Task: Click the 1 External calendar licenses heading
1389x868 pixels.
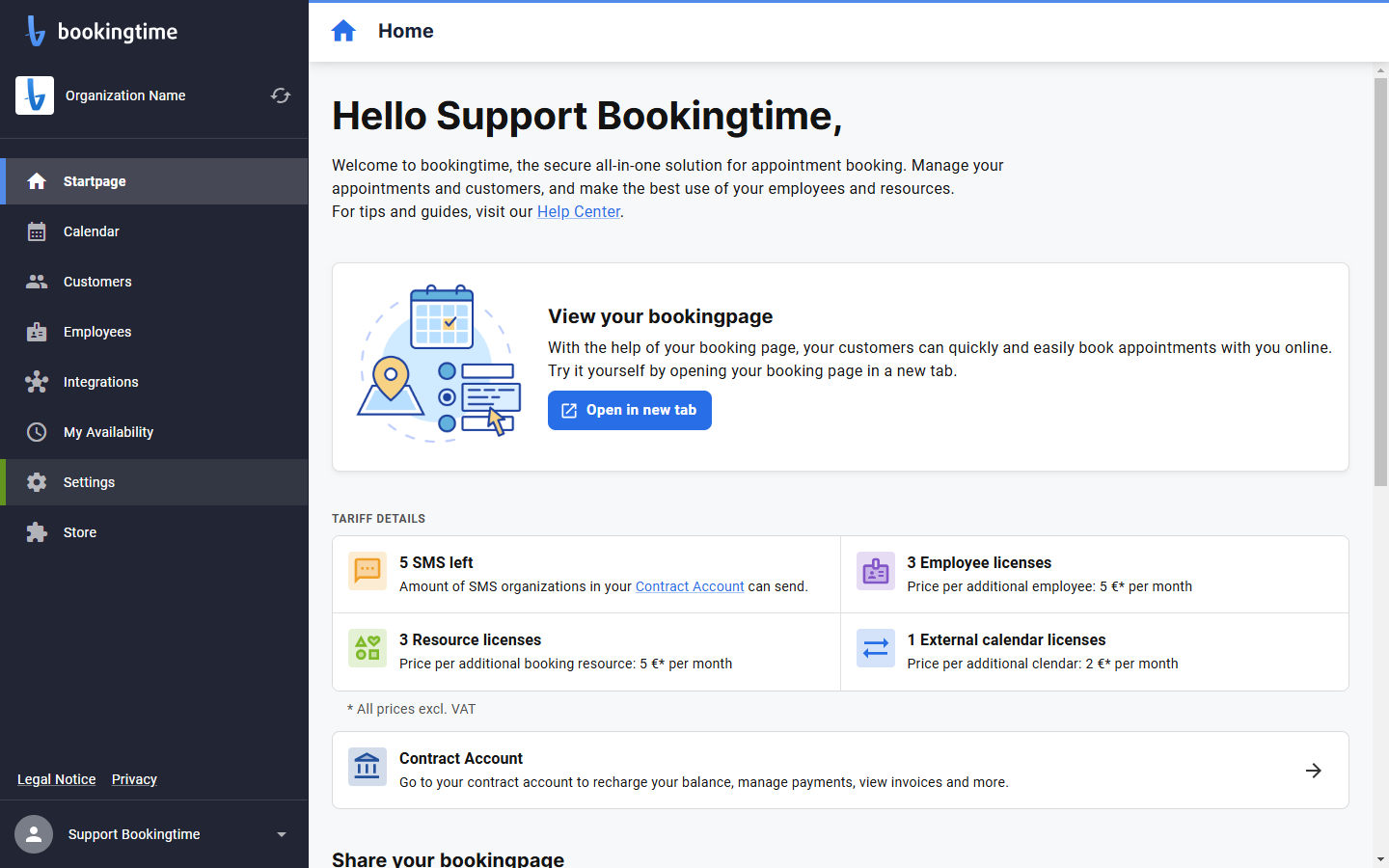Action: (1006, 639)
